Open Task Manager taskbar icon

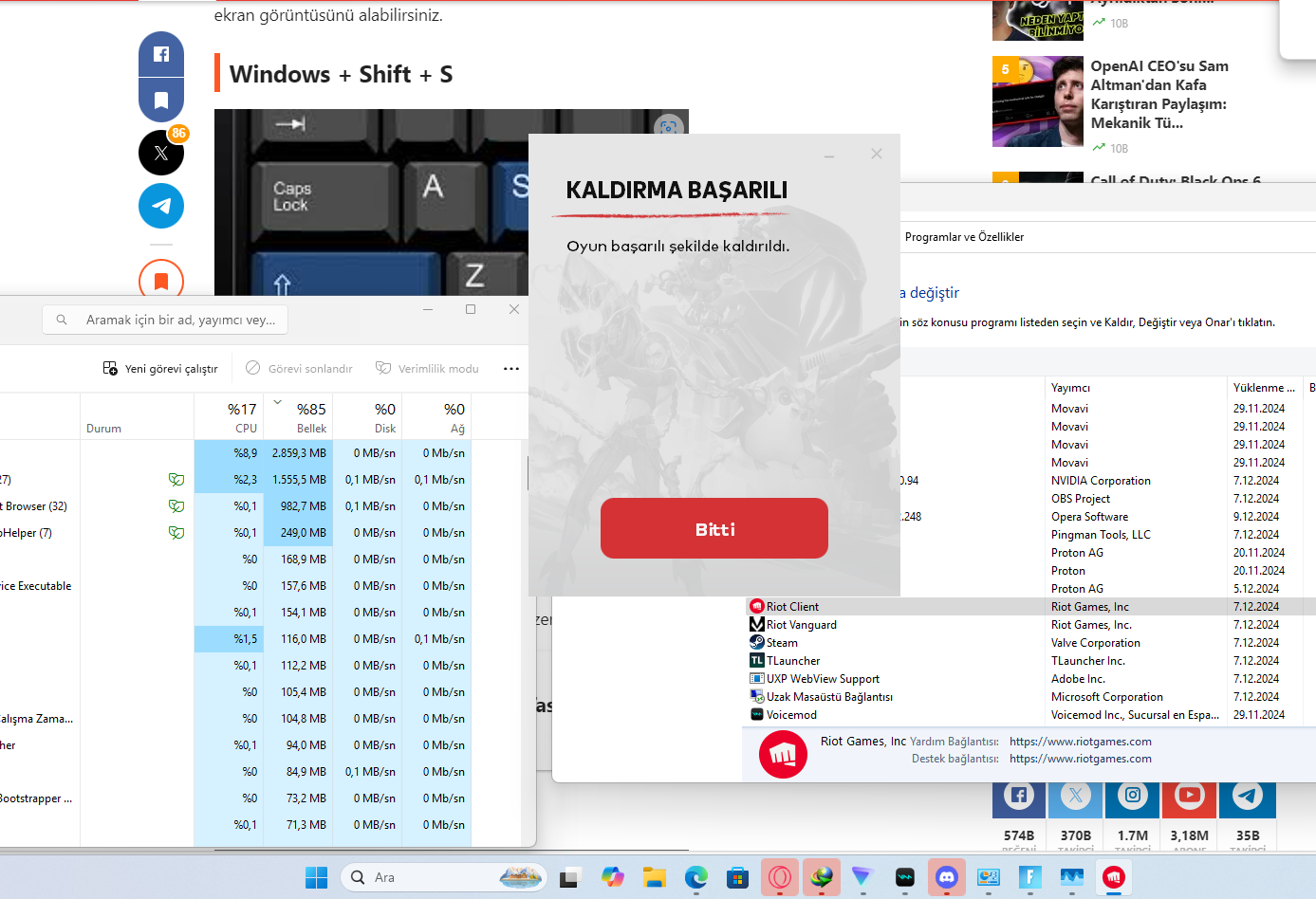point(1072,878)
